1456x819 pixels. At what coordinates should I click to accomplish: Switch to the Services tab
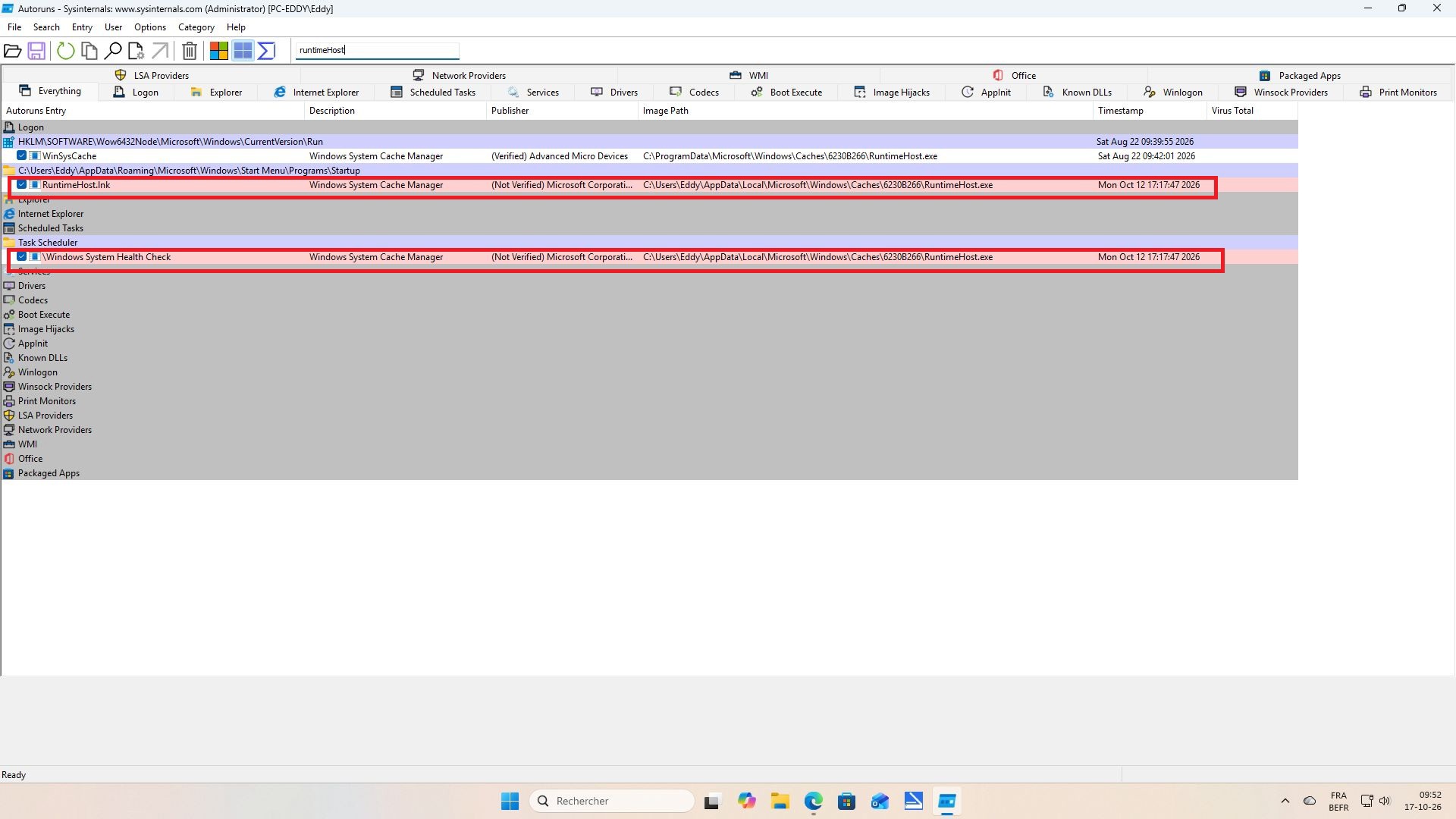click(x=533, y=92)
